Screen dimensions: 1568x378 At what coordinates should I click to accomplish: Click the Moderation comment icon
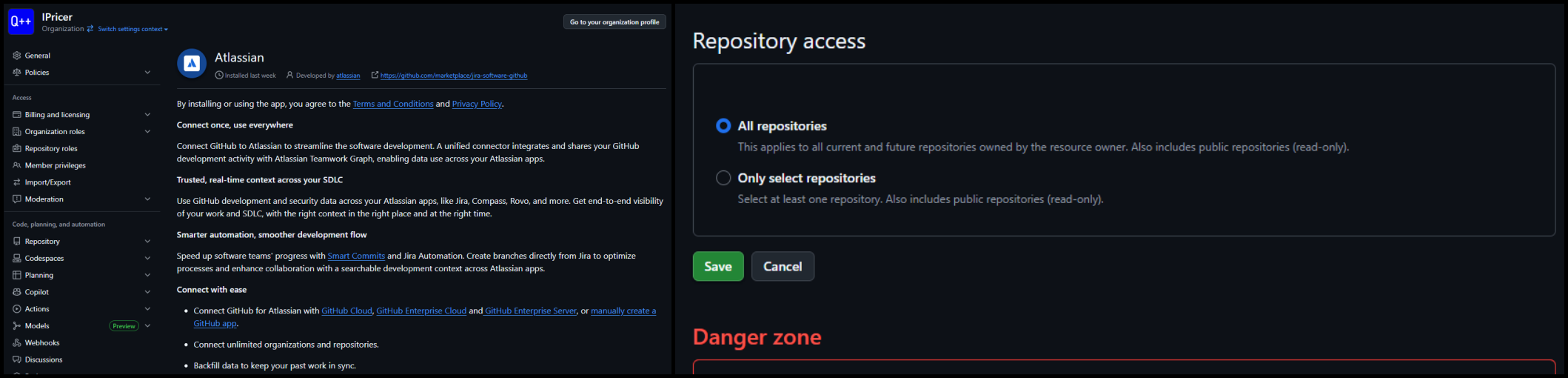tap(17, 199)
